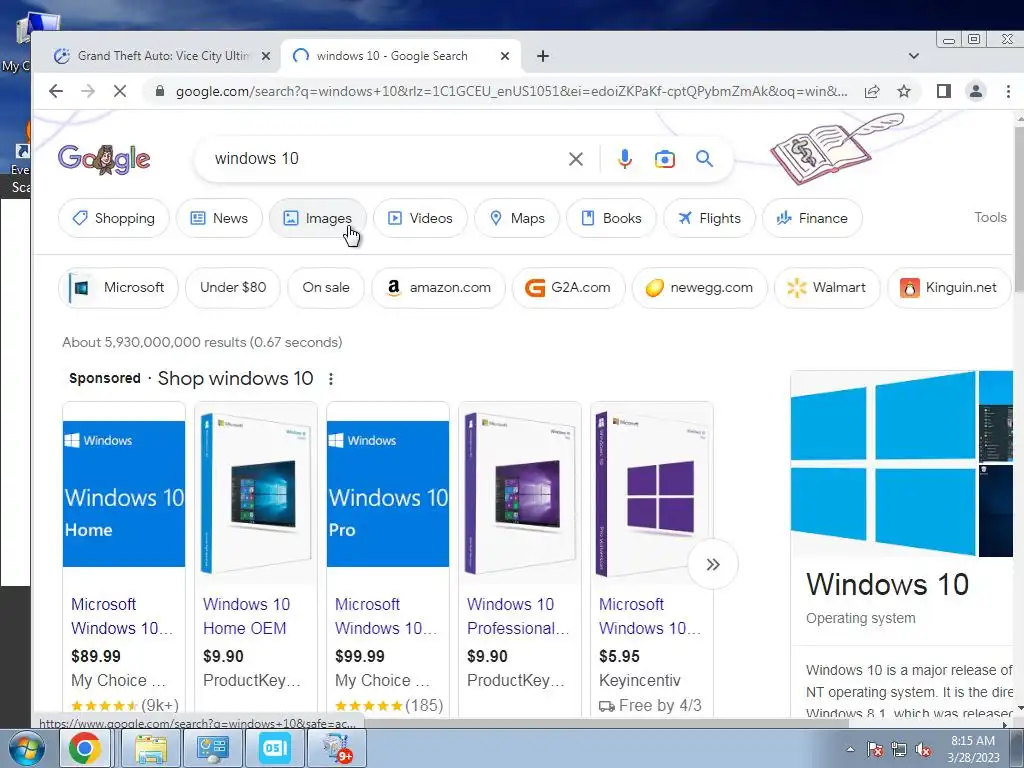Close the Grand Theft Auto tab
This screenshot has height=768, width=1024.
(266, 56)
